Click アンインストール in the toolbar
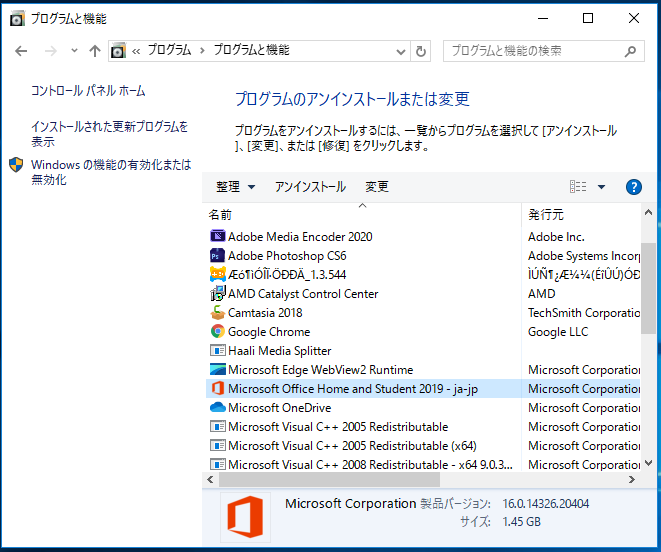Viewport: 661px width, 552px height. pyautogui.click(x=310, y=186)
